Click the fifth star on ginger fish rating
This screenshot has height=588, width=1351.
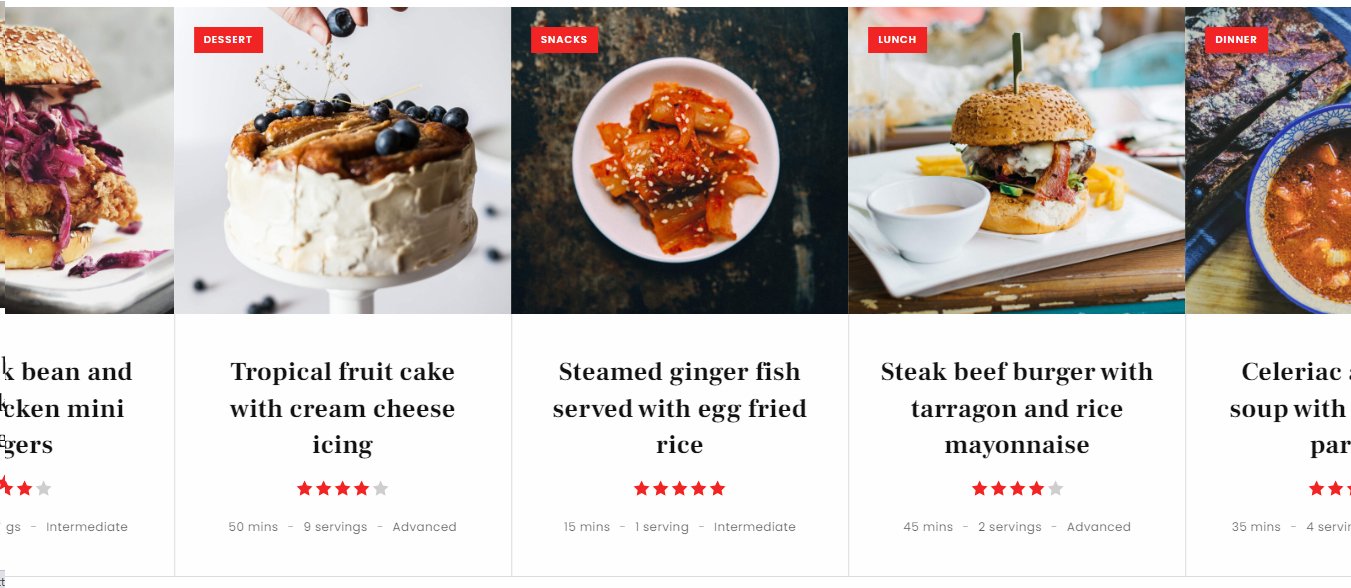pos(717,489)
